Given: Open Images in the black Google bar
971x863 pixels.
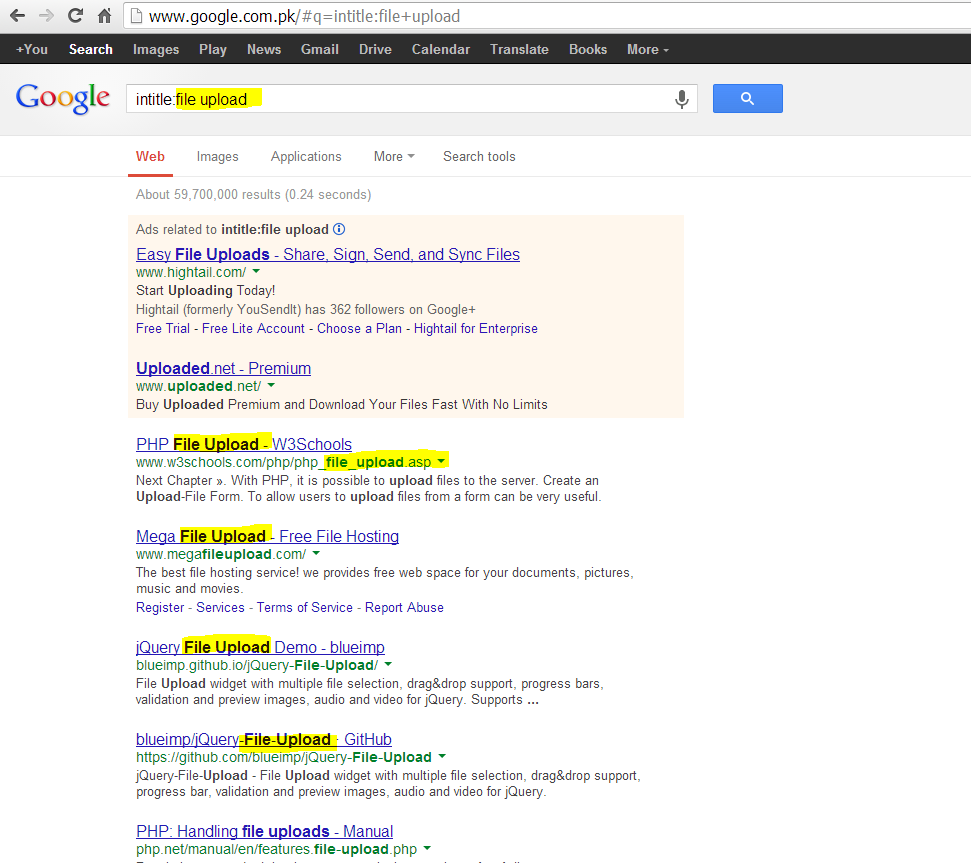Looking at the screenshot, I should (x=156, y=50).
